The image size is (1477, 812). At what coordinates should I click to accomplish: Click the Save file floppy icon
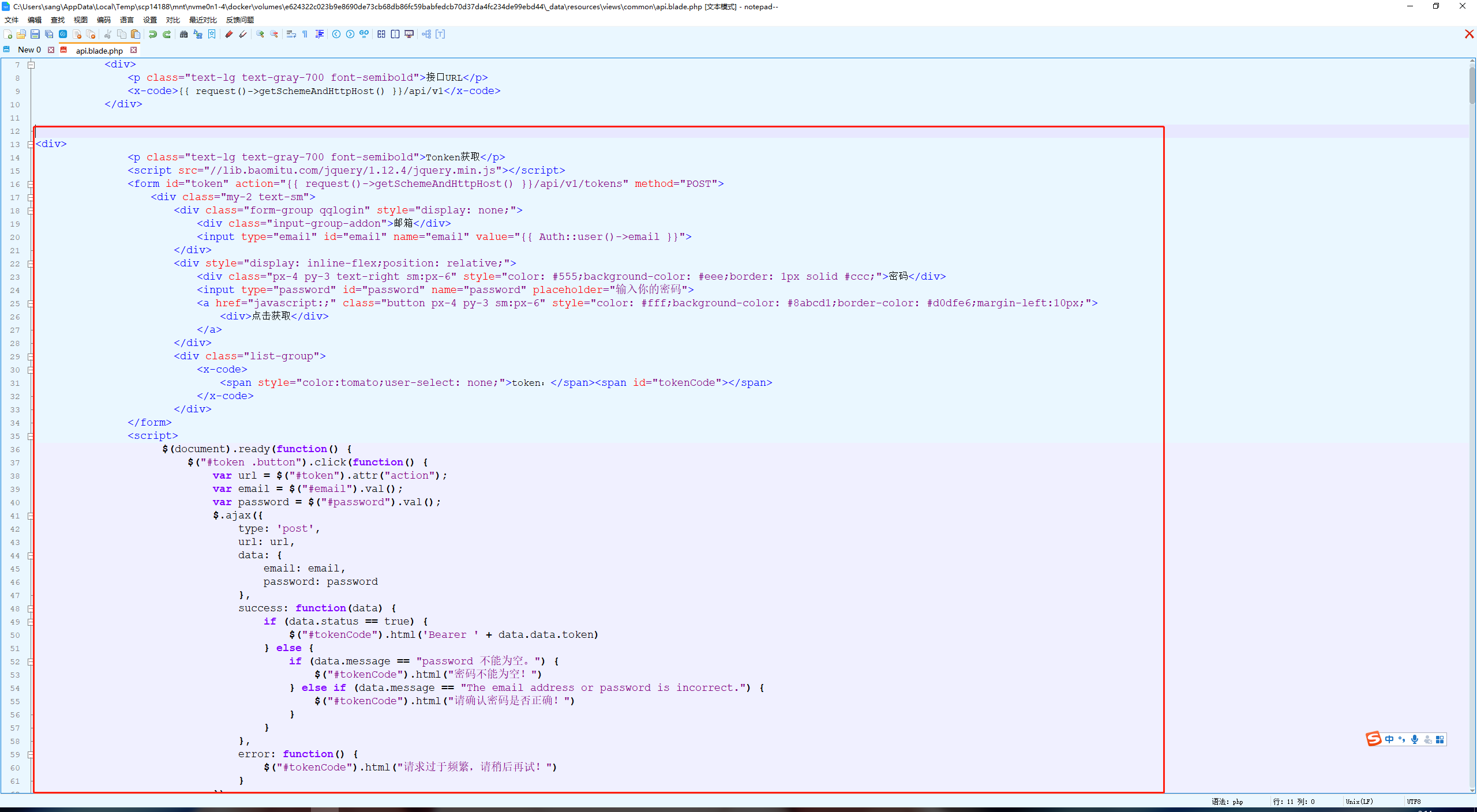click(x=35, y=35)
